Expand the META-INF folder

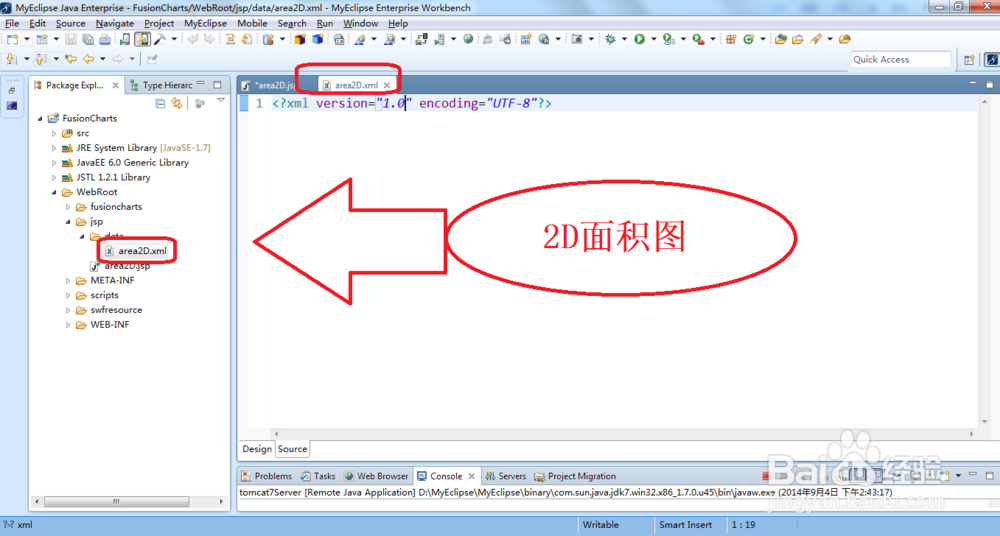tap(68, 280)
